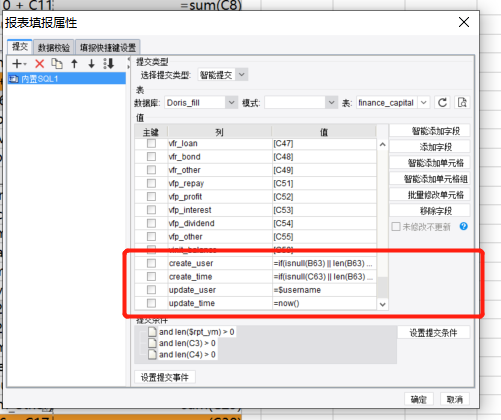Refresh the table list icon
501x420 pixels.
(x=442, y=102)
